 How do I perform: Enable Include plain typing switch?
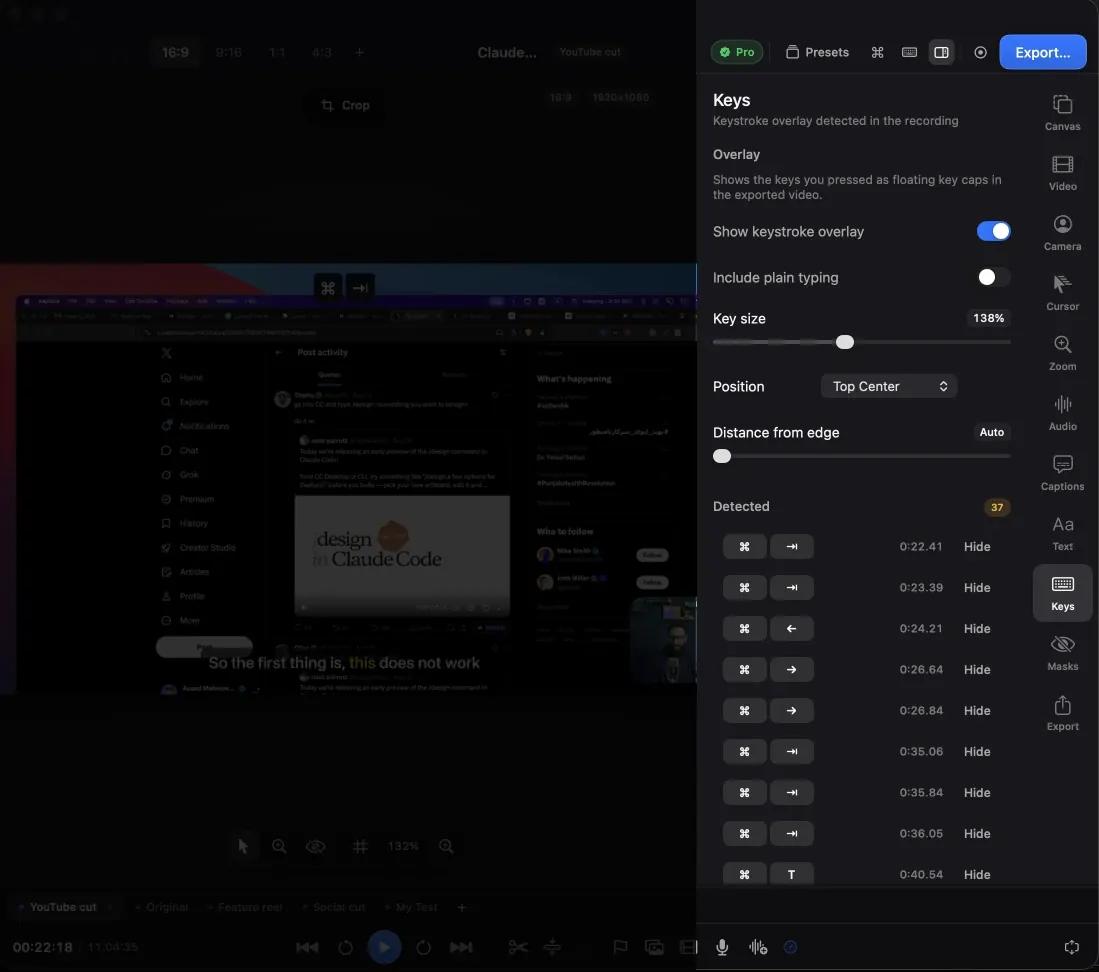[993, 277]
